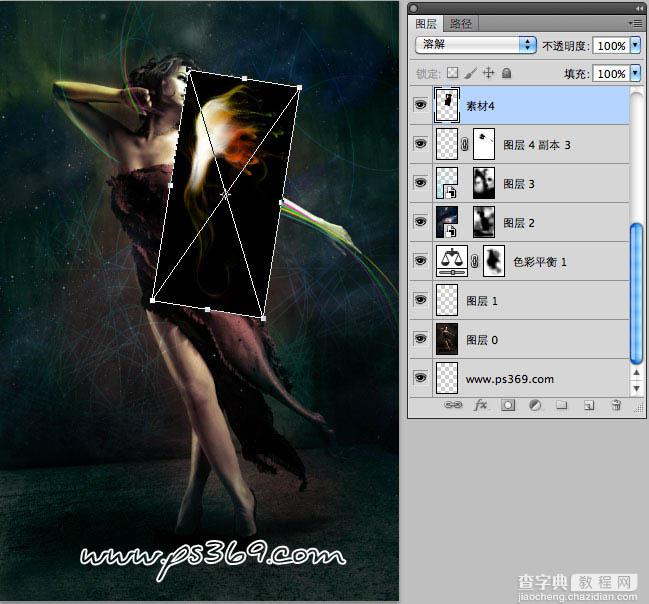649x604 pixels.
Task: Toggle lock transparent pixels icon
Action: (452, 73)
